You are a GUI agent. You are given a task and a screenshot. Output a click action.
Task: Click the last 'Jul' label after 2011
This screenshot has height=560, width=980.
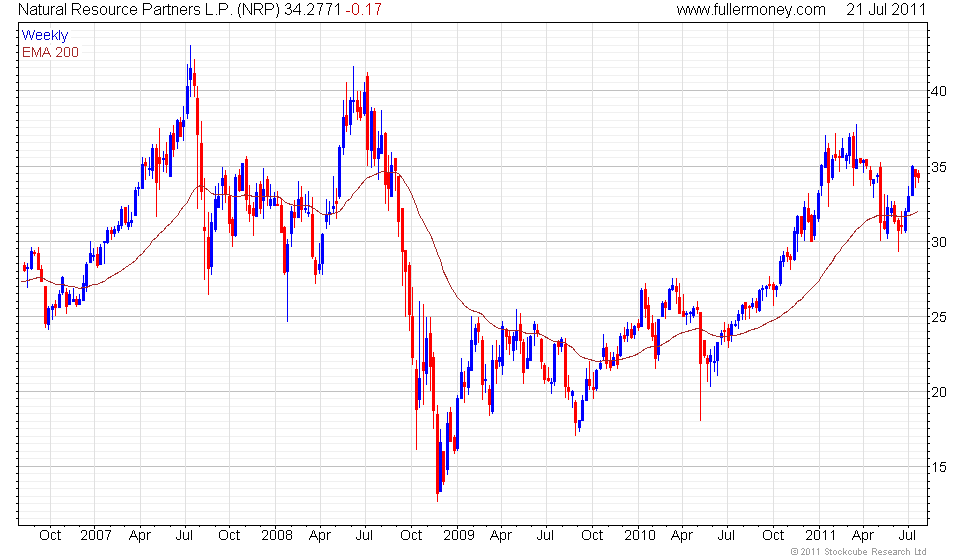(x=908, y=536)
